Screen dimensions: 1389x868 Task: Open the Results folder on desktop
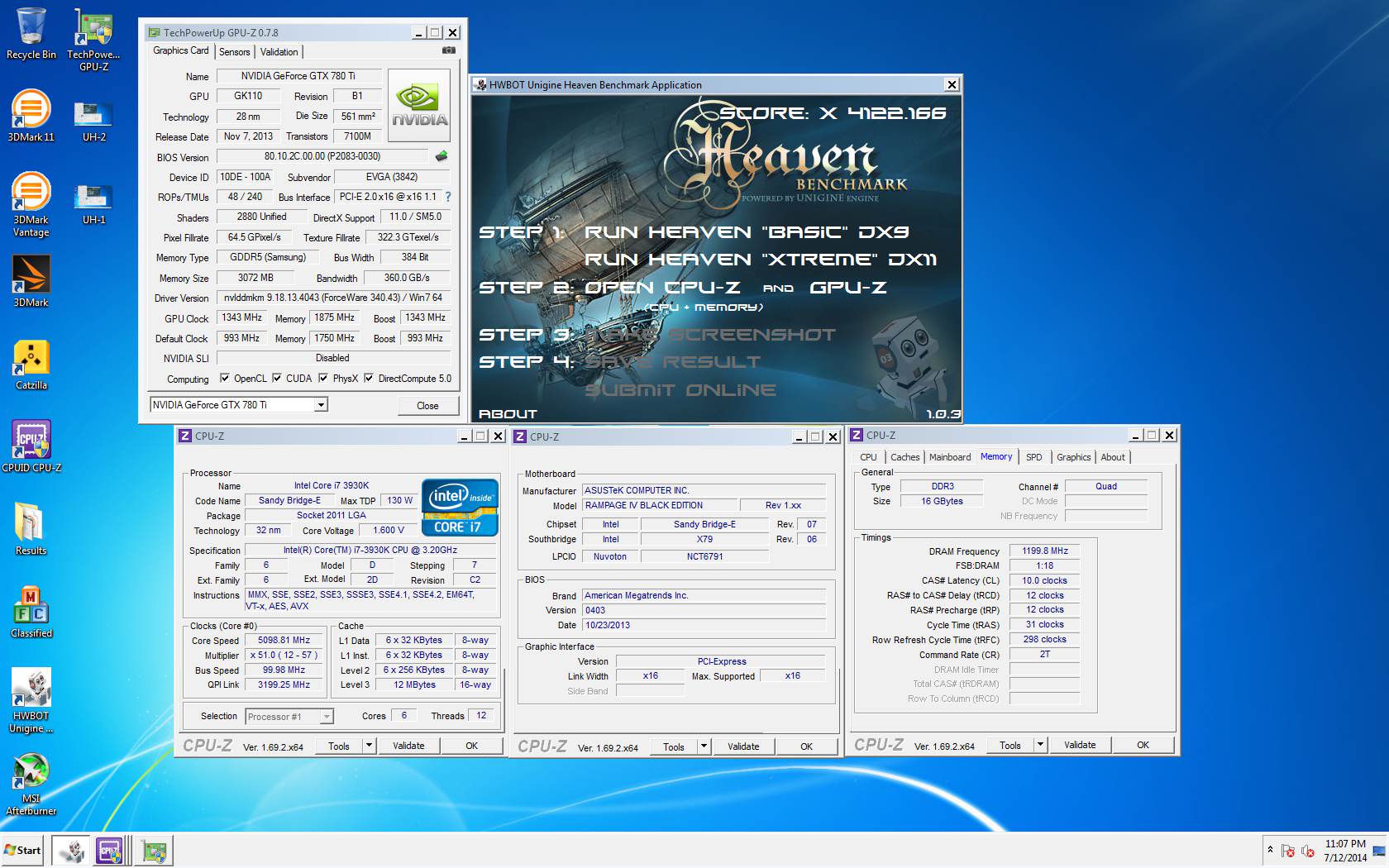point(31,529)
